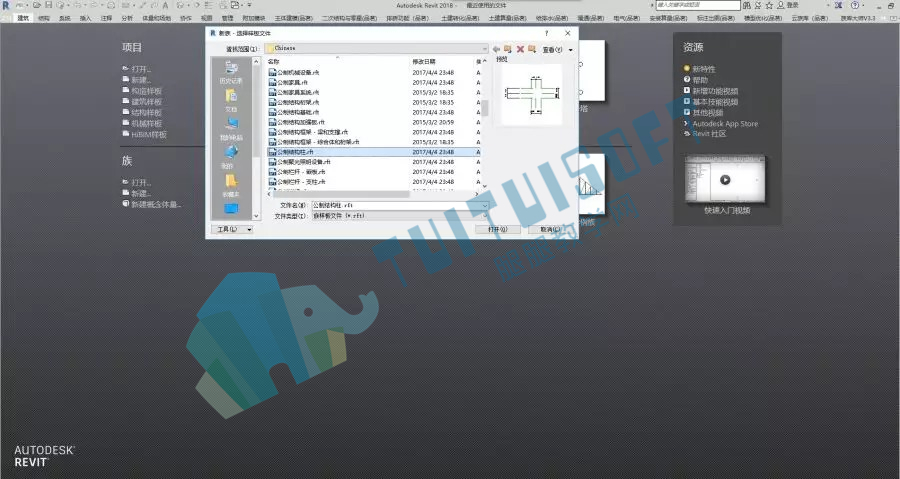Click the 打开 open button in dialog
Viewport: 900px width, 479px height.
(497, 229)
